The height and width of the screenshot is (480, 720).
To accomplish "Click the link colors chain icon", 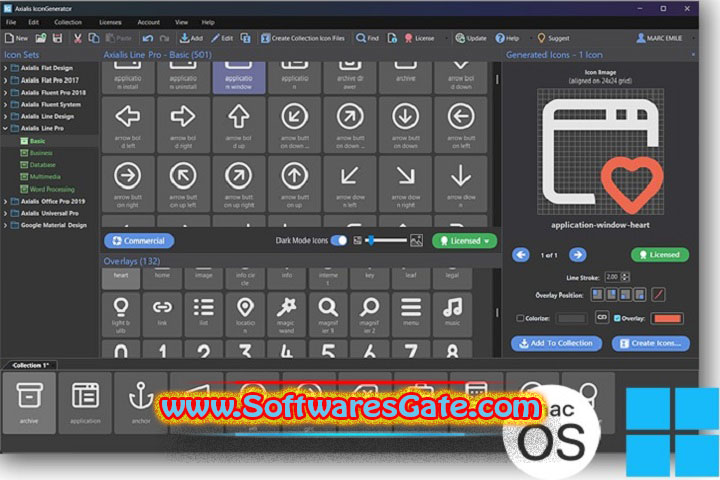I will coord(602,317).
